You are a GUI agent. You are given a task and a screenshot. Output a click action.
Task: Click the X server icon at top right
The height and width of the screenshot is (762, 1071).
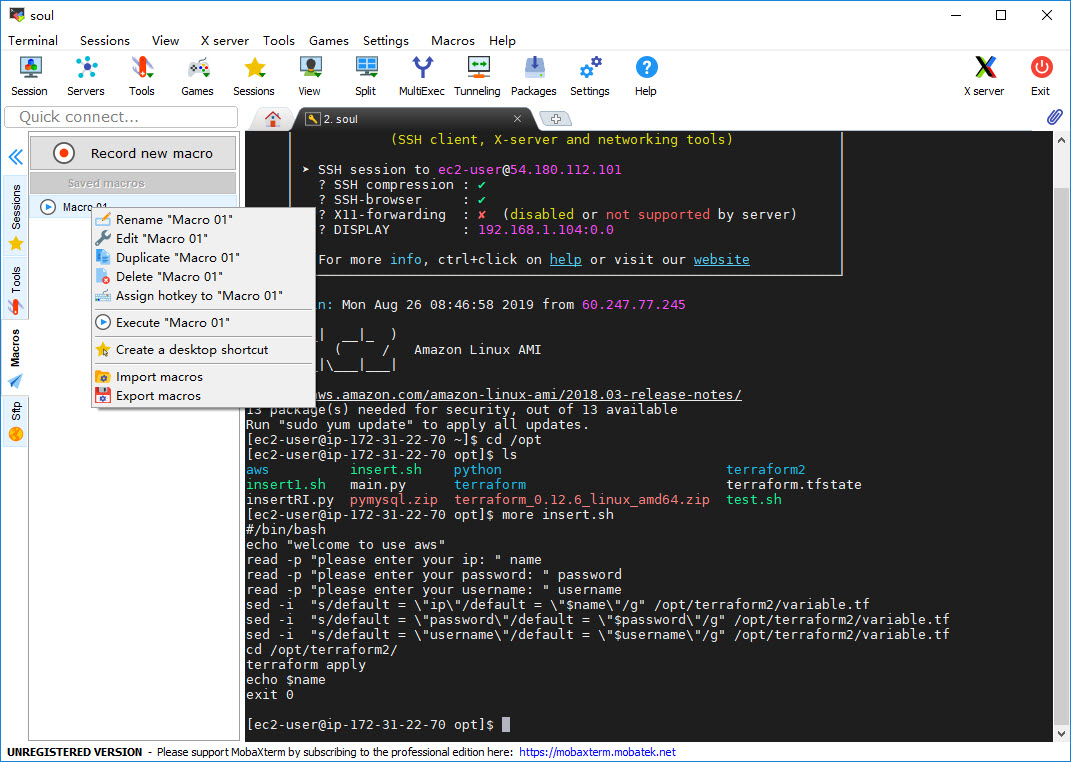pos(984,76)
